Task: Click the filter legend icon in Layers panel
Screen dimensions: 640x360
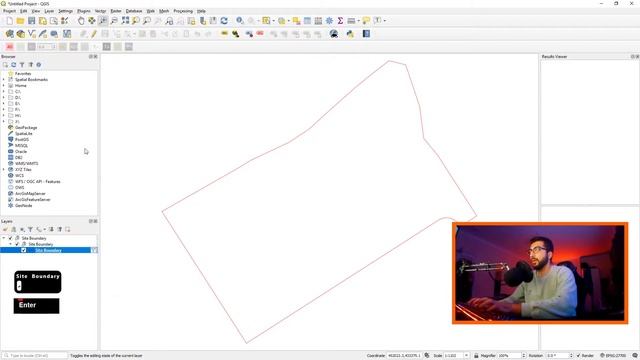Action: pyautogui.click(x=30, y=230)
